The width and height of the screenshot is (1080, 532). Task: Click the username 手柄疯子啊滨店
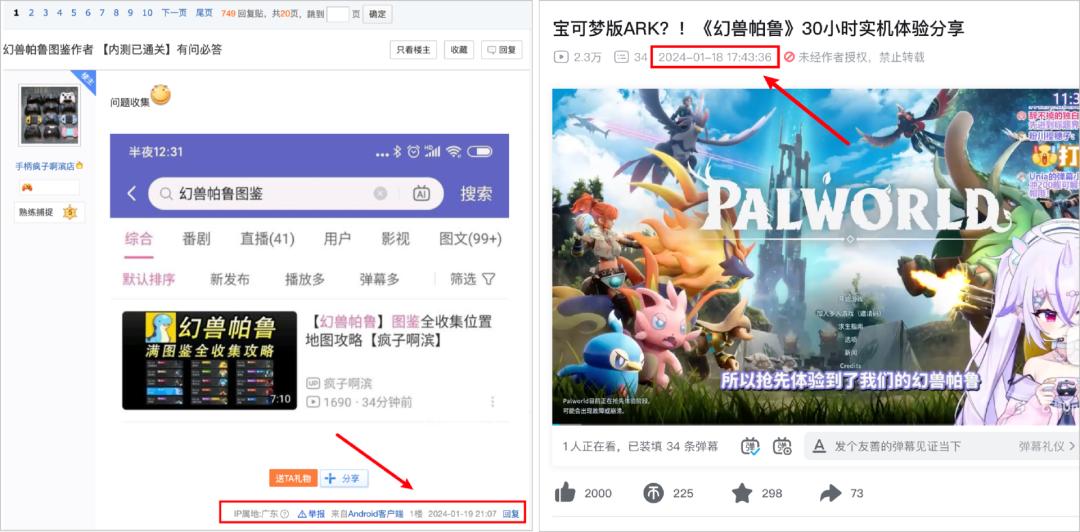click(45, 166)
